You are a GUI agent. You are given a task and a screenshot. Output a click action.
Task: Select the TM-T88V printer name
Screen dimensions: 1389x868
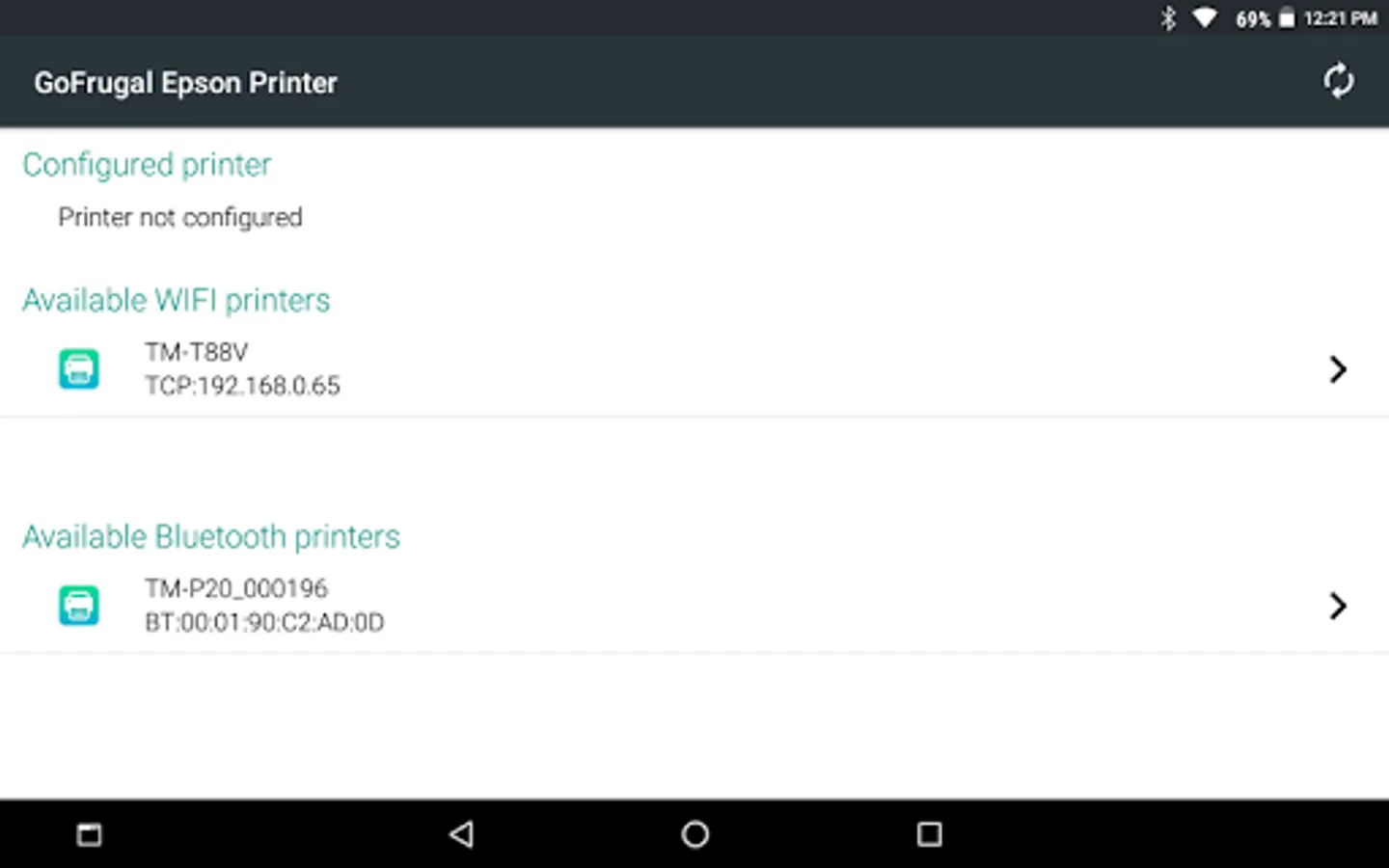click(197, 352)
